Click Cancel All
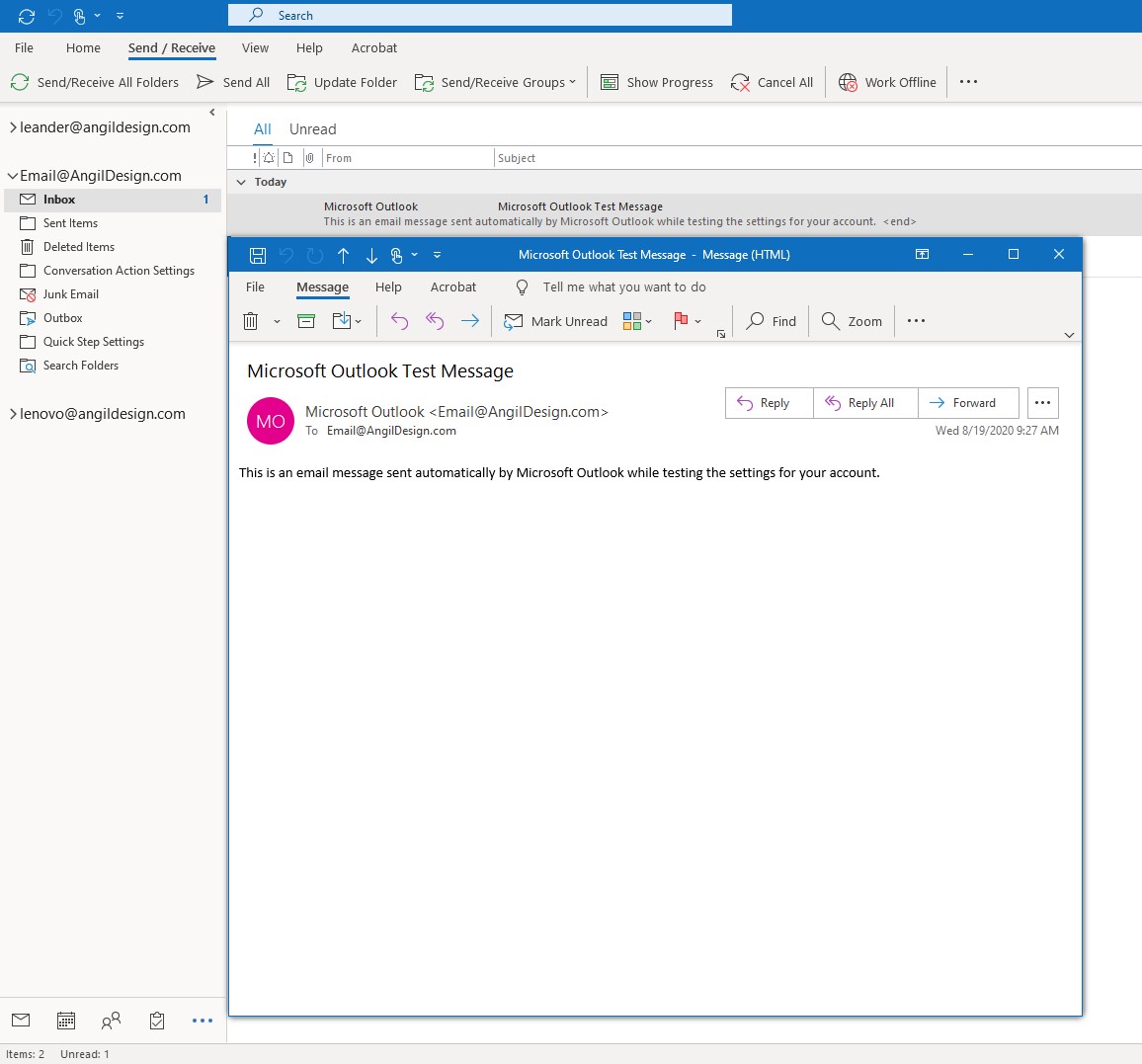The height and width of the screenshot is (1064, 1142). (x=772, y=82)
